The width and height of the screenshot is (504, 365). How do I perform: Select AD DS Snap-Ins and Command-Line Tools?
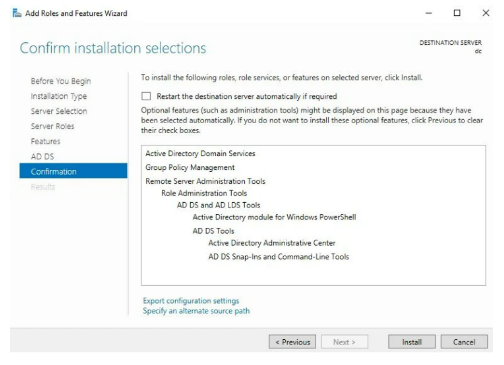point(279,257)
